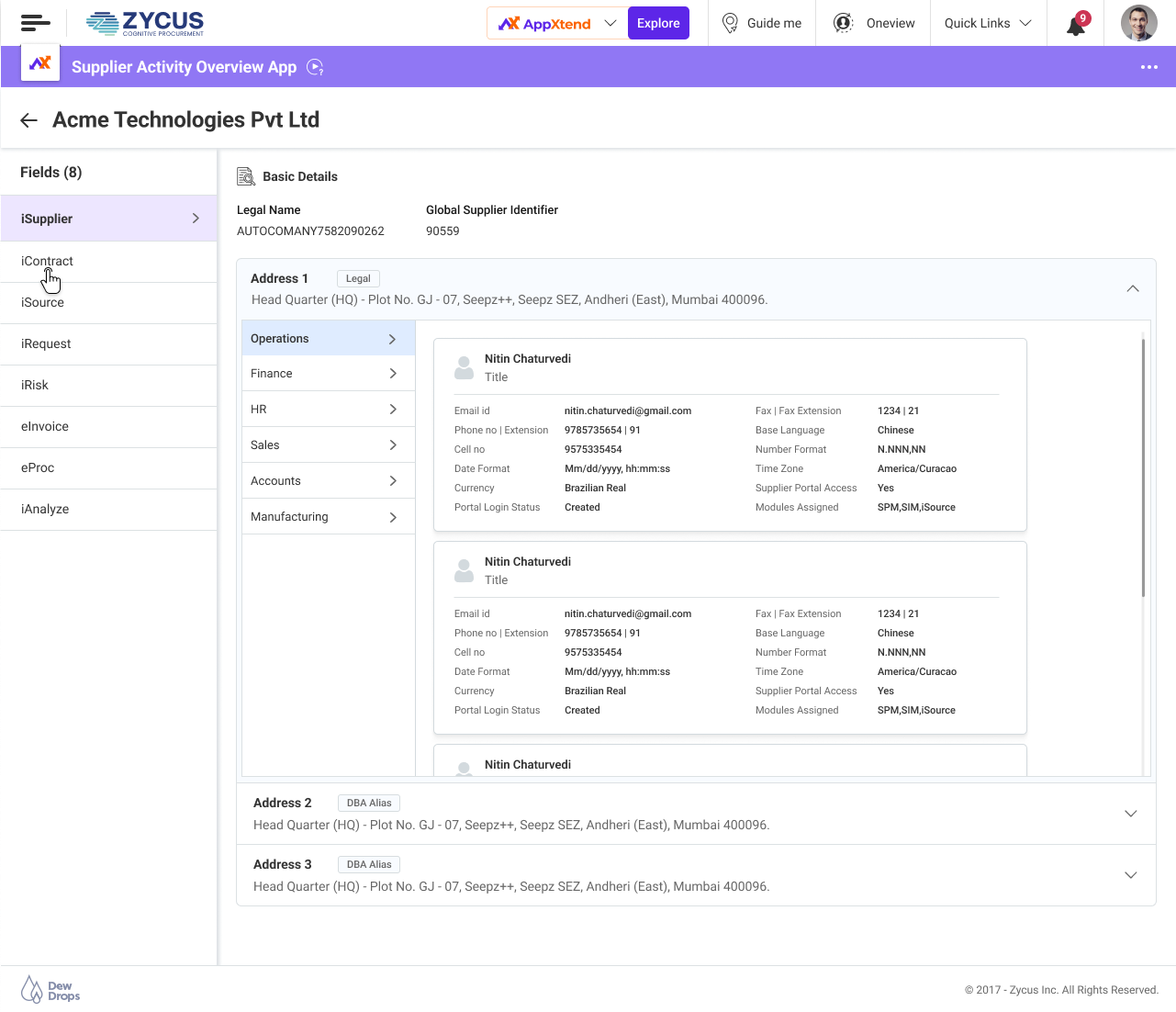Viewport: 1176px width, 1012px height.
Task: Open the three-dot more options menu
Action: click(x=1148, y=67)
